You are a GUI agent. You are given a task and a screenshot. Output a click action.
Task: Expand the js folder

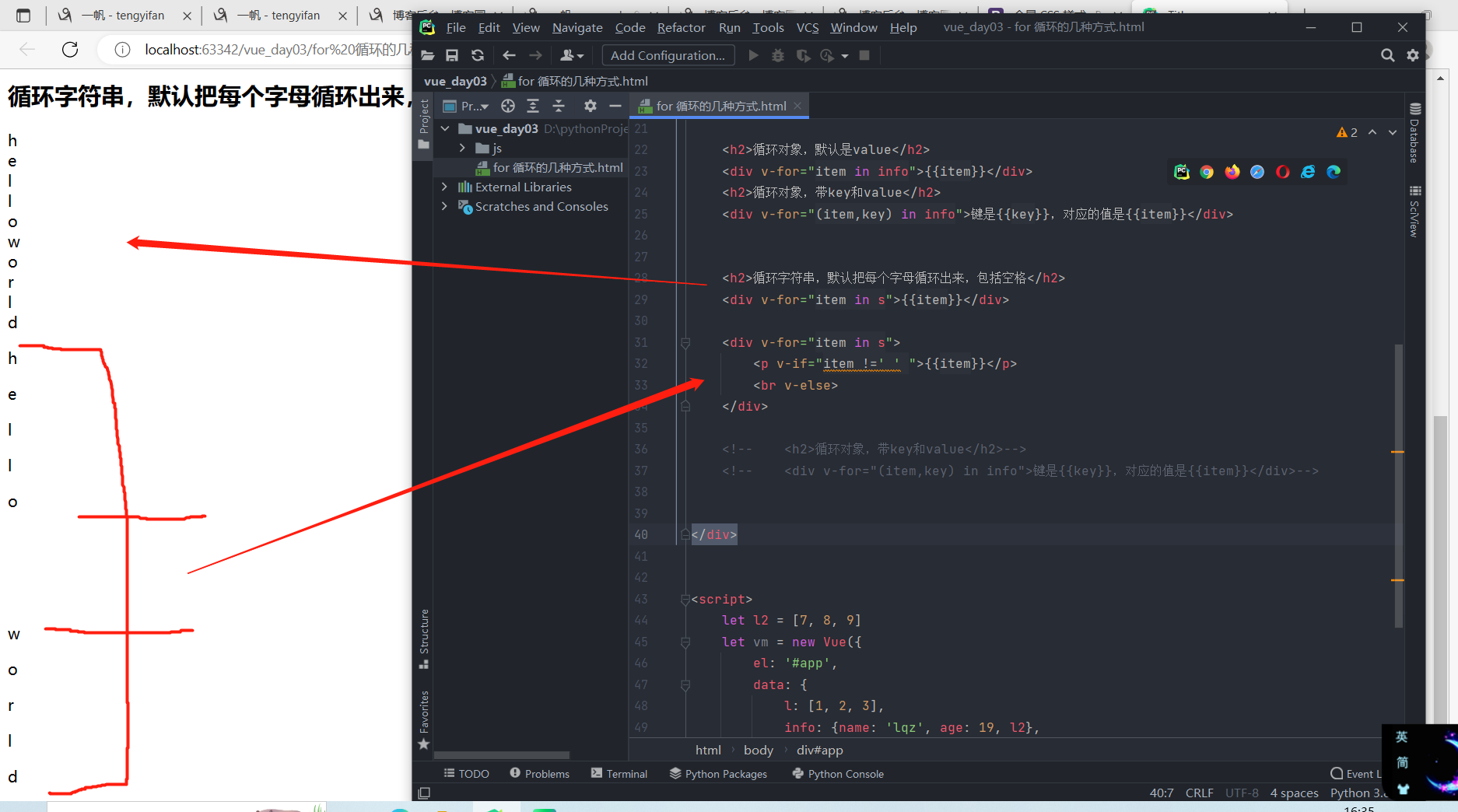click(462, 148)
